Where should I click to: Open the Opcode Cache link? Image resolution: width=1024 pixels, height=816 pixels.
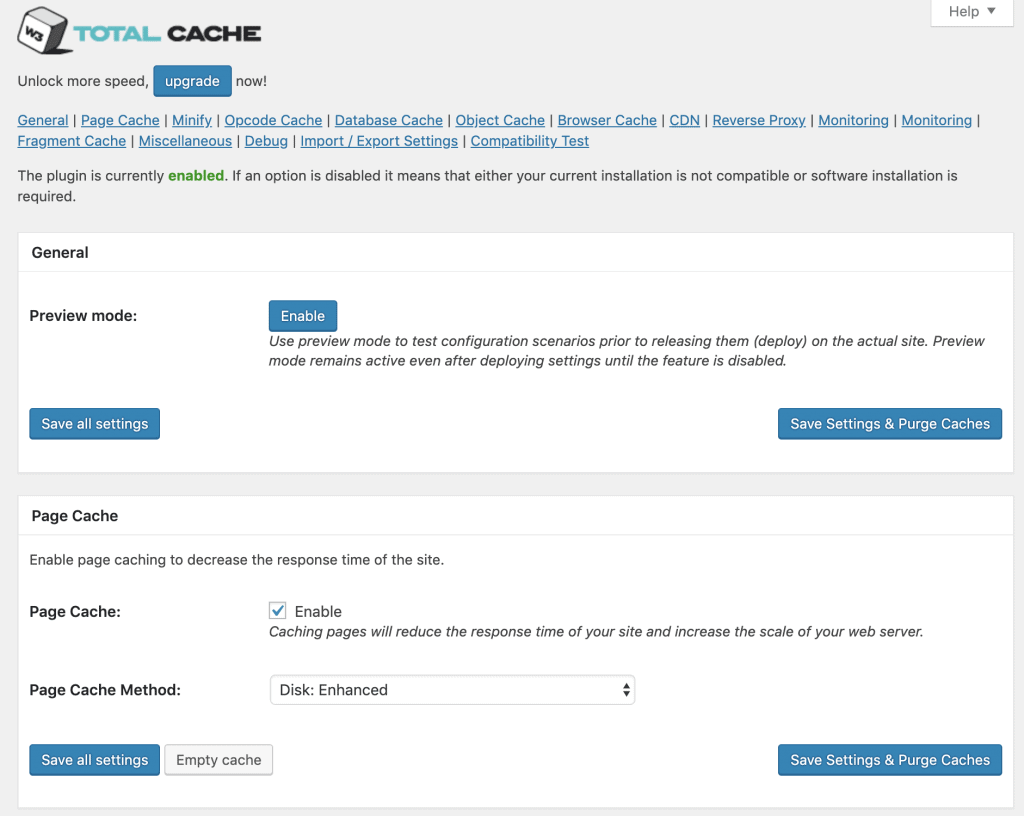(x=273, y=120)
